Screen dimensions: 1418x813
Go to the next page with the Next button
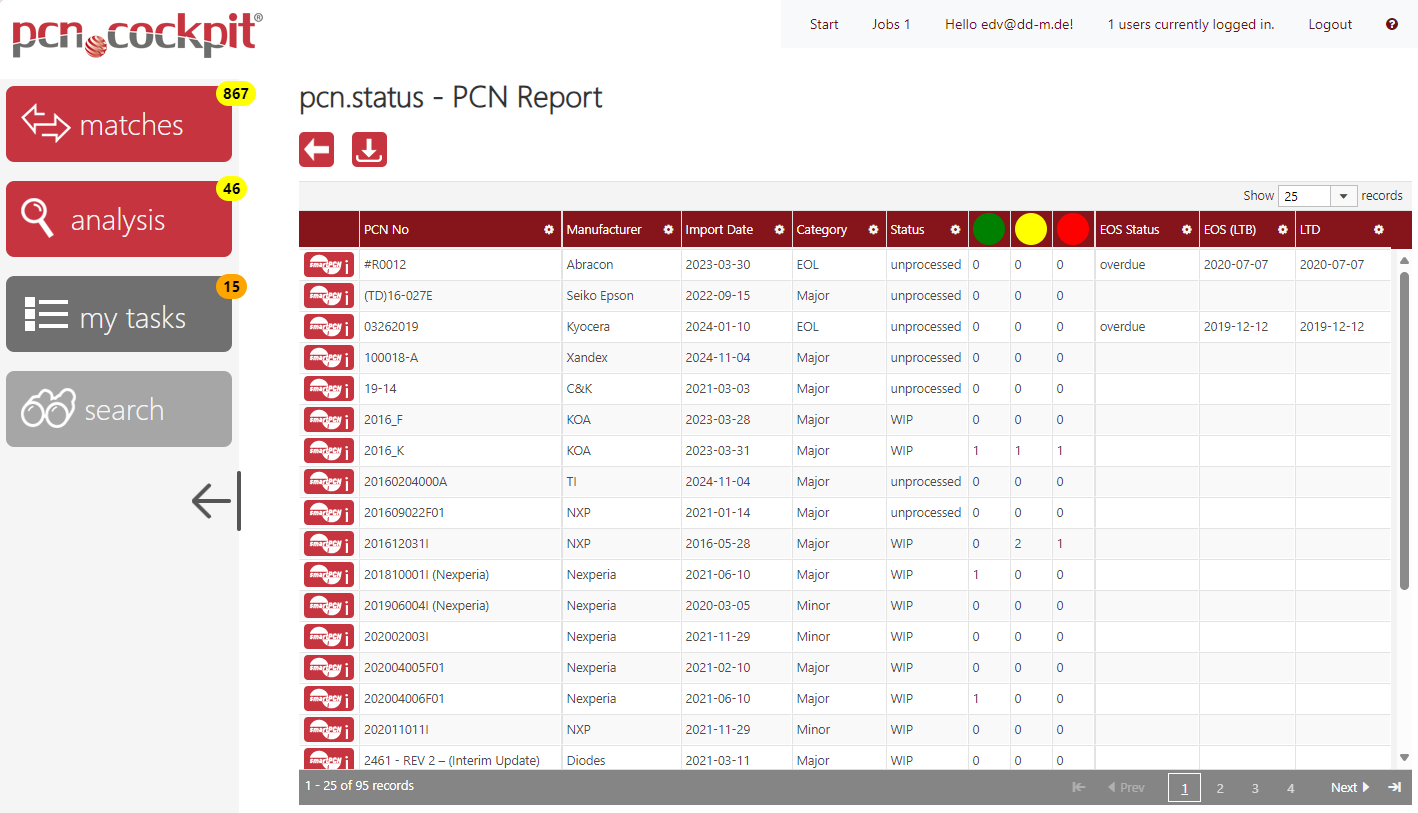tap(1348, 787)
